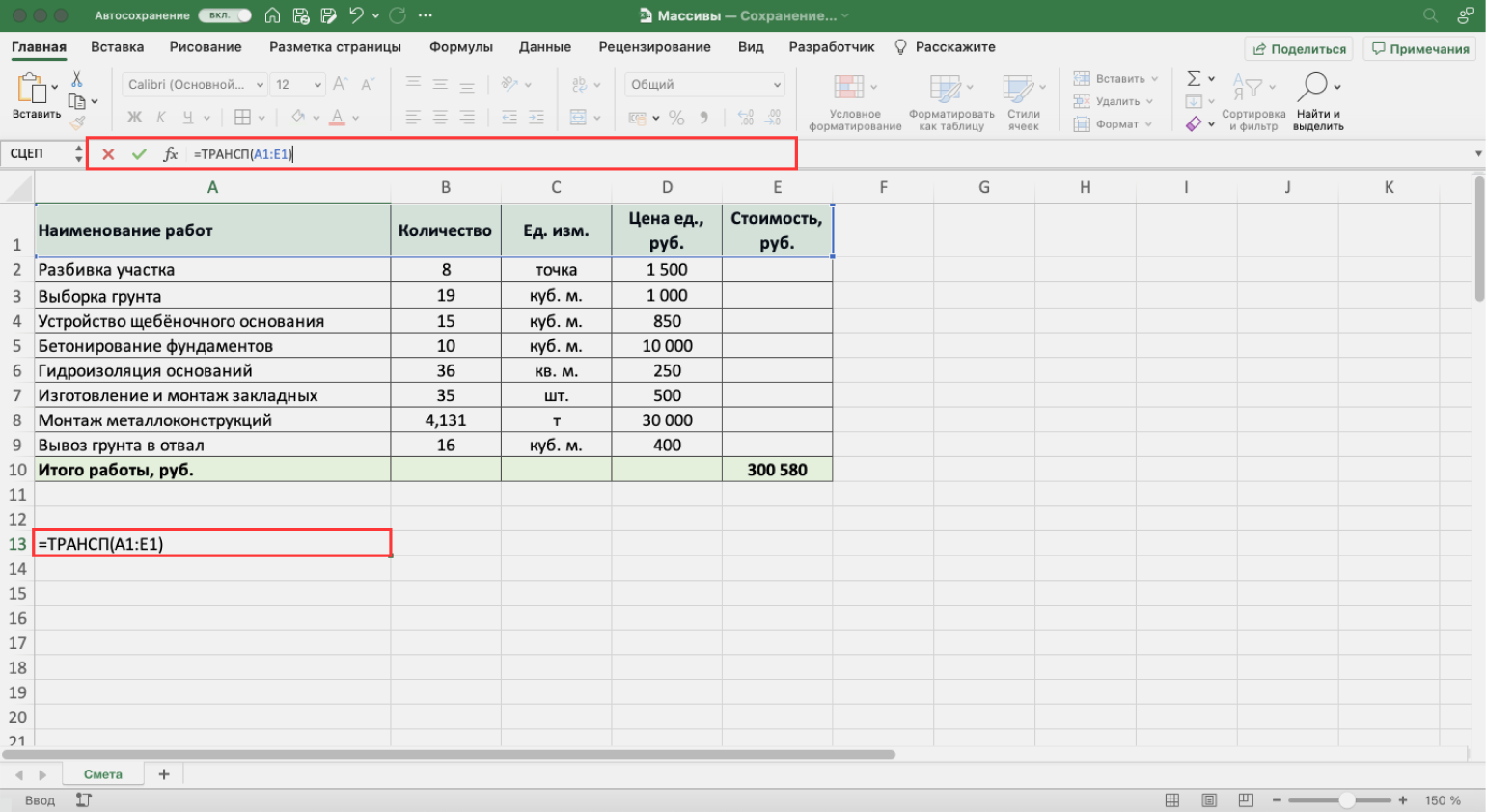Cancel formula entry with the red X
The height and width of the screenshot is (812, 1486).
[108, 154]
